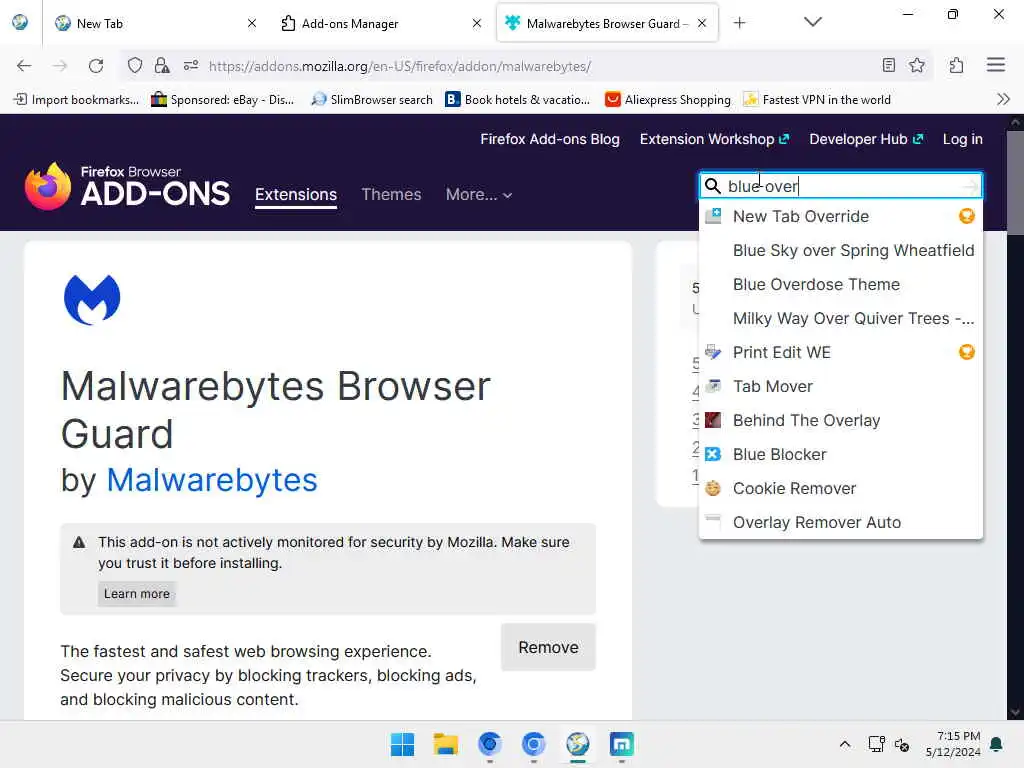This screenshot has height=768, width=1024.
Task: Show site security padlock info
Action: 161,65
